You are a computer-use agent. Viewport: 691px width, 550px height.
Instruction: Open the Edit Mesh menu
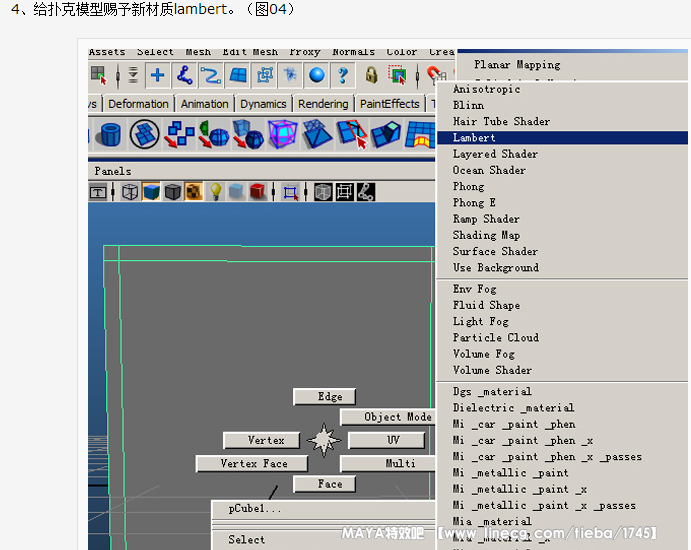(250, 52)
